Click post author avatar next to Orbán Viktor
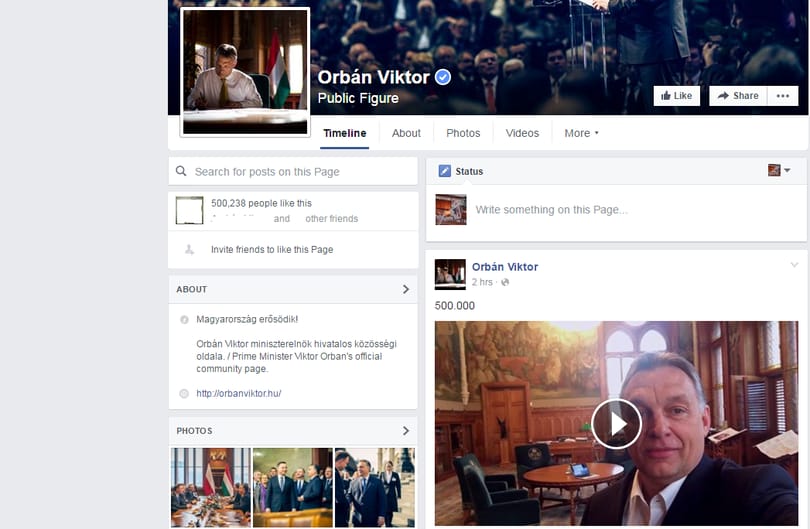The height and width of the screenshot is (529, 810). click(450, 274)
